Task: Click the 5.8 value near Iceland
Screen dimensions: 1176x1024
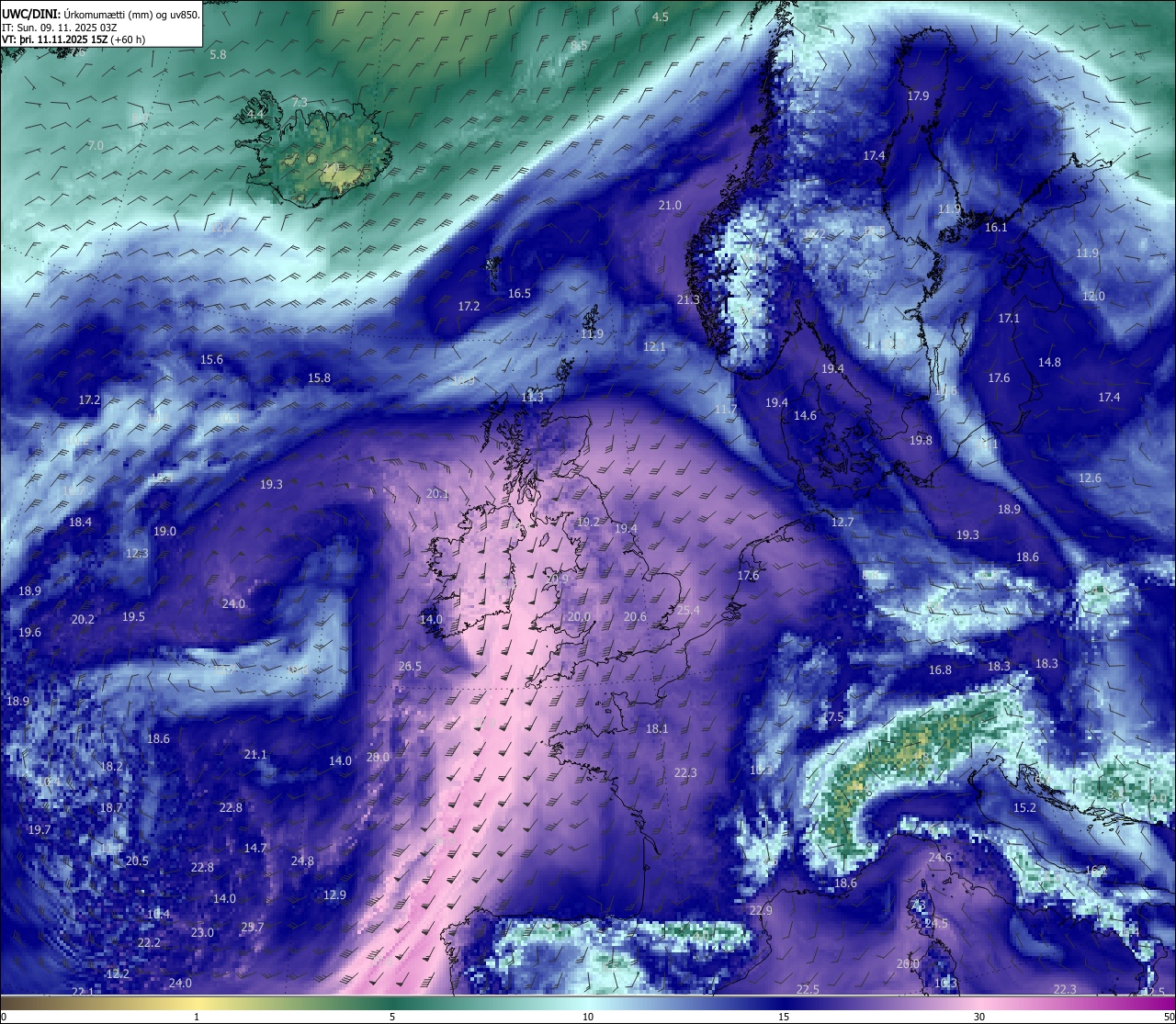Action: [218, 55]
